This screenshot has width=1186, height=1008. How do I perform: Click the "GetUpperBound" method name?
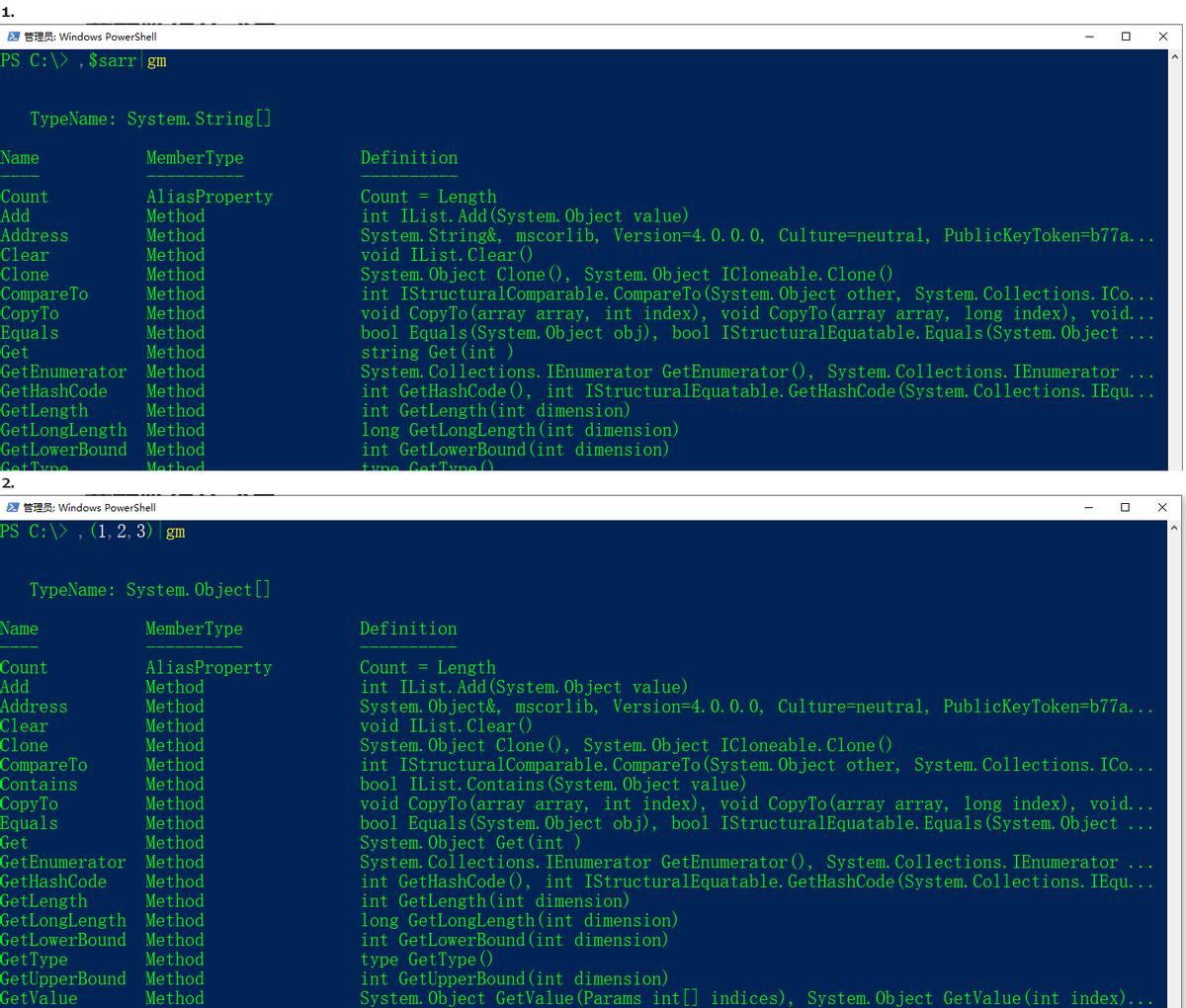coord(63,978)
